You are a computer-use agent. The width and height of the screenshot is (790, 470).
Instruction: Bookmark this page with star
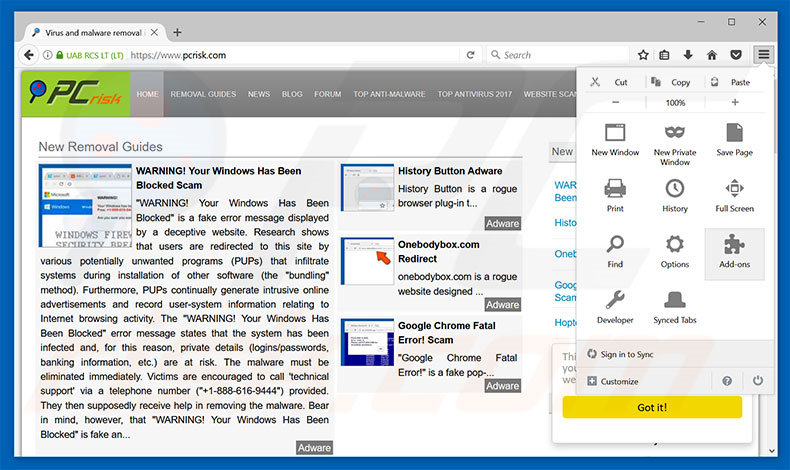coord(643,55)
